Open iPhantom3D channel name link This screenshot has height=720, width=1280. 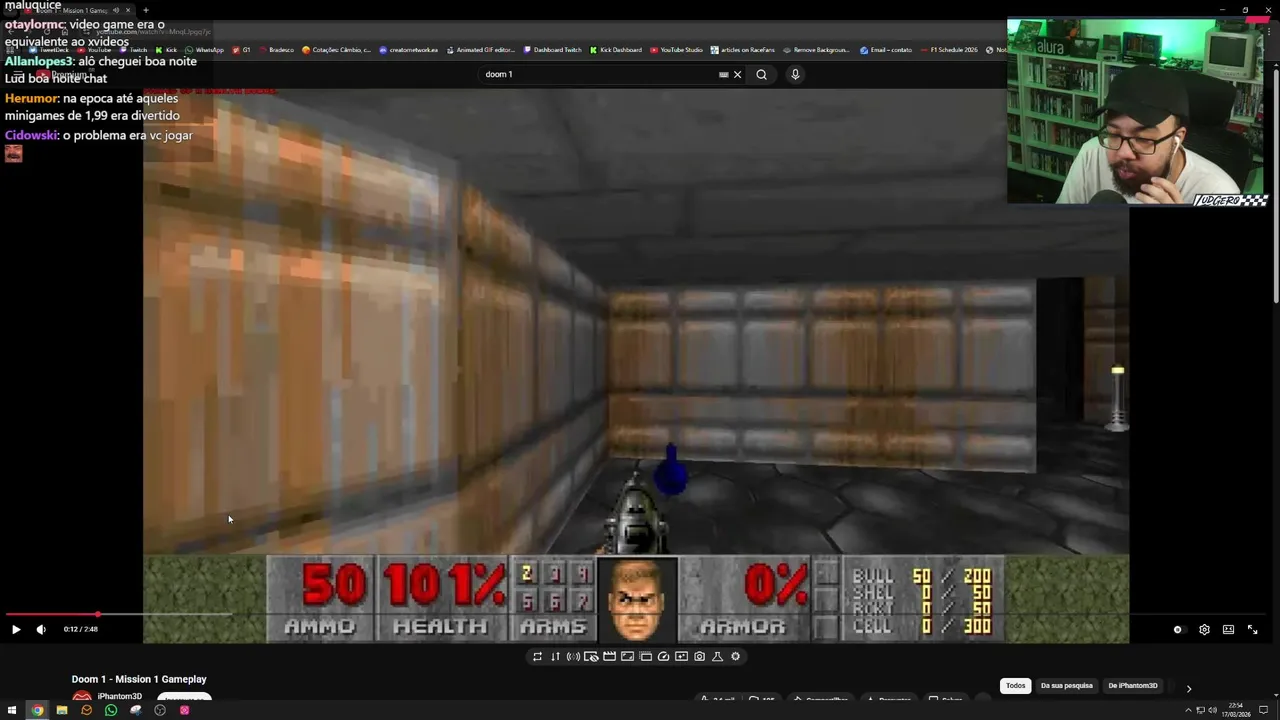119,696
